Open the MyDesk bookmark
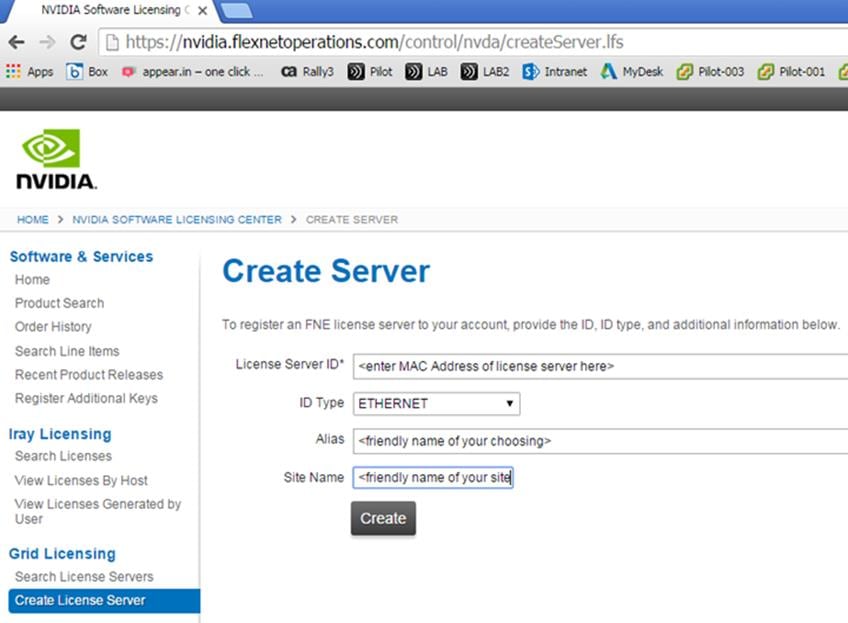The width and height of the screenshot is (848, 623). [x=632, y=71]
